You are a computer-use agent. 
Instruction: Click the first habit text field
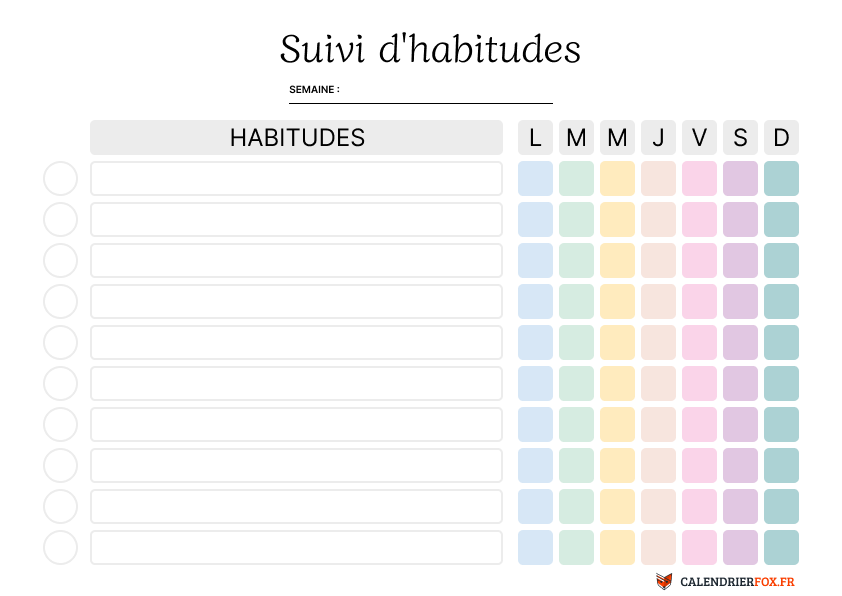pyautogui.click(x=296, y=179)
